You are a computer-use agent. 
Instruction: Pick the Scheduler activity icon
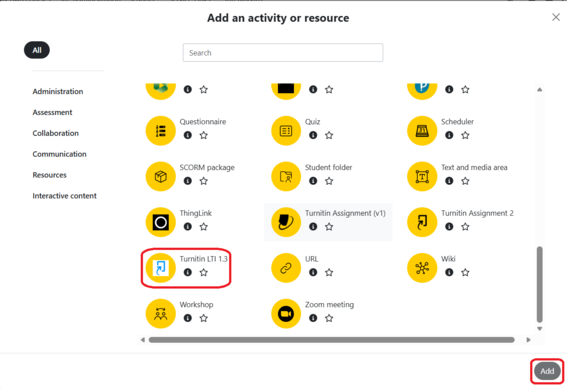pyautogui.click(x=422, y=131)
